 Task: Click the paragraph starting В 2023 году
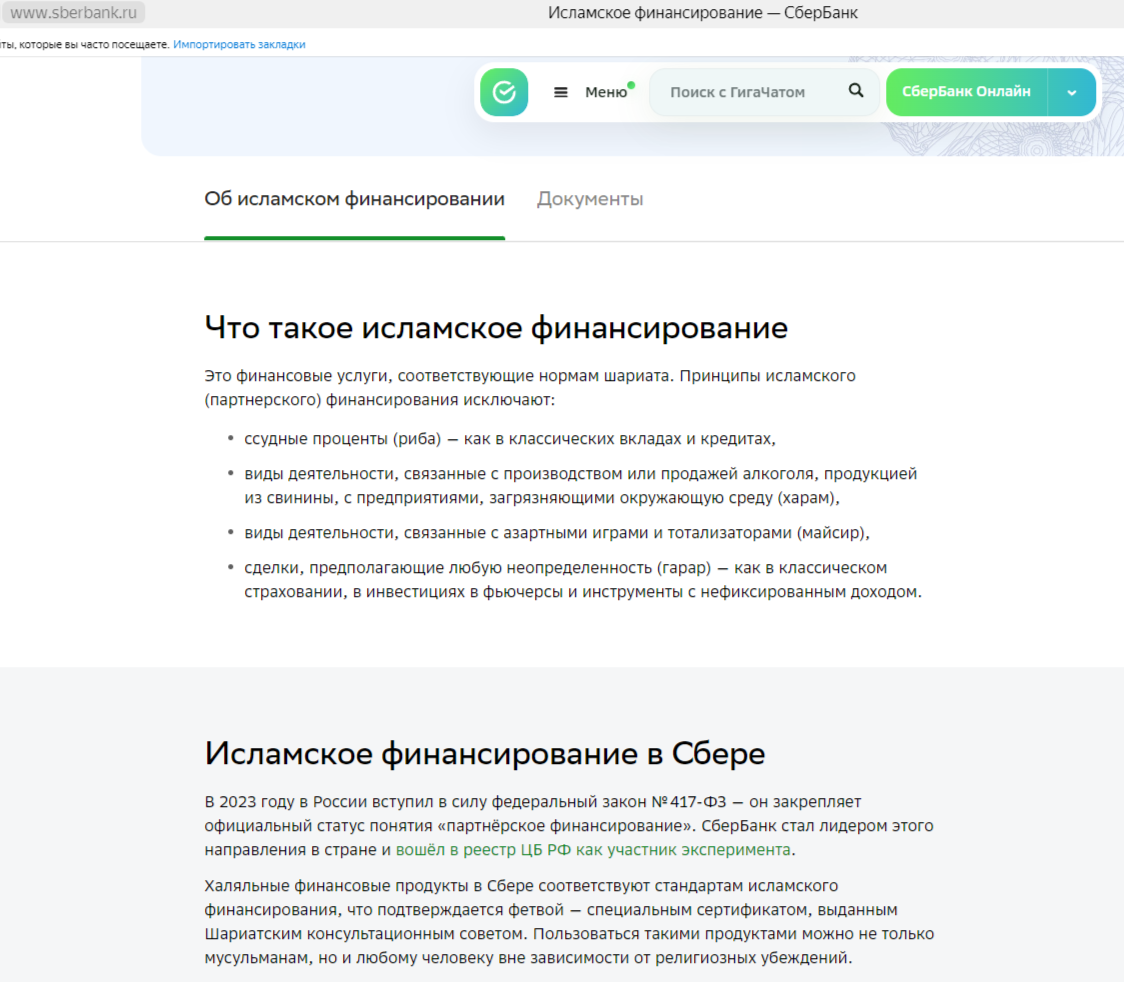pos(568,826)
